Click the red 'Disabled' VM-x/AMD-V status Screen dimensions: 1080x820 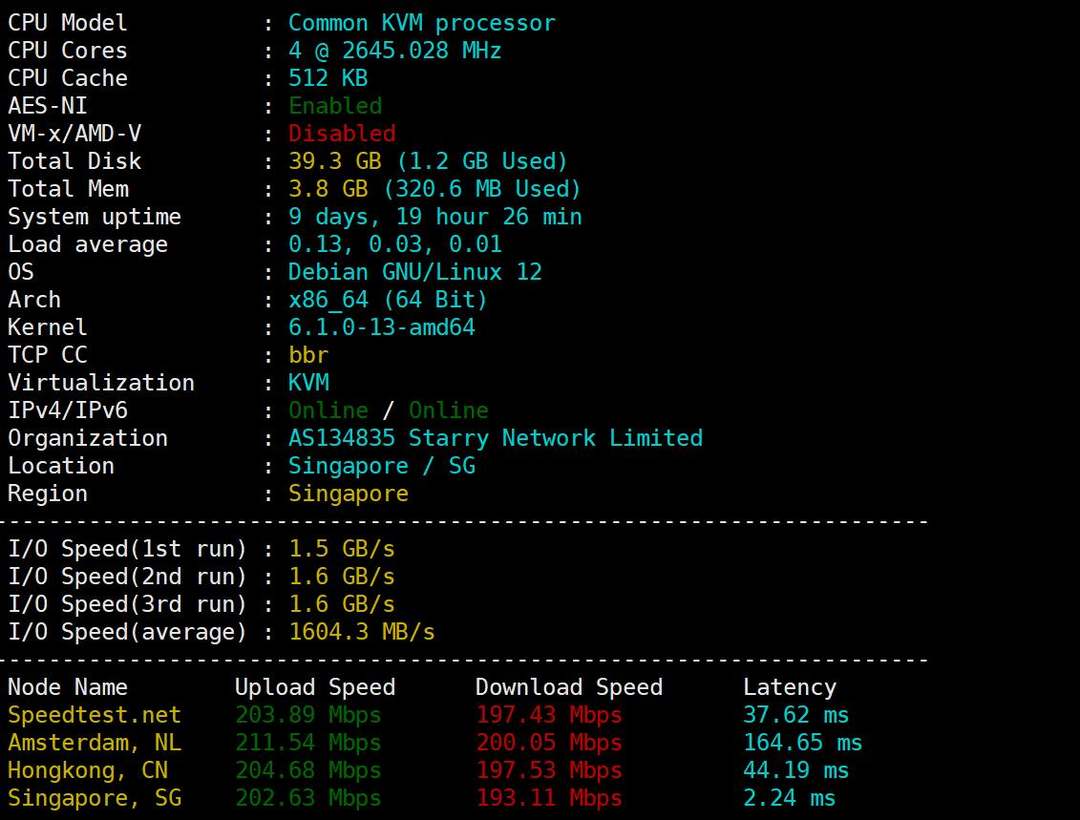342,134
